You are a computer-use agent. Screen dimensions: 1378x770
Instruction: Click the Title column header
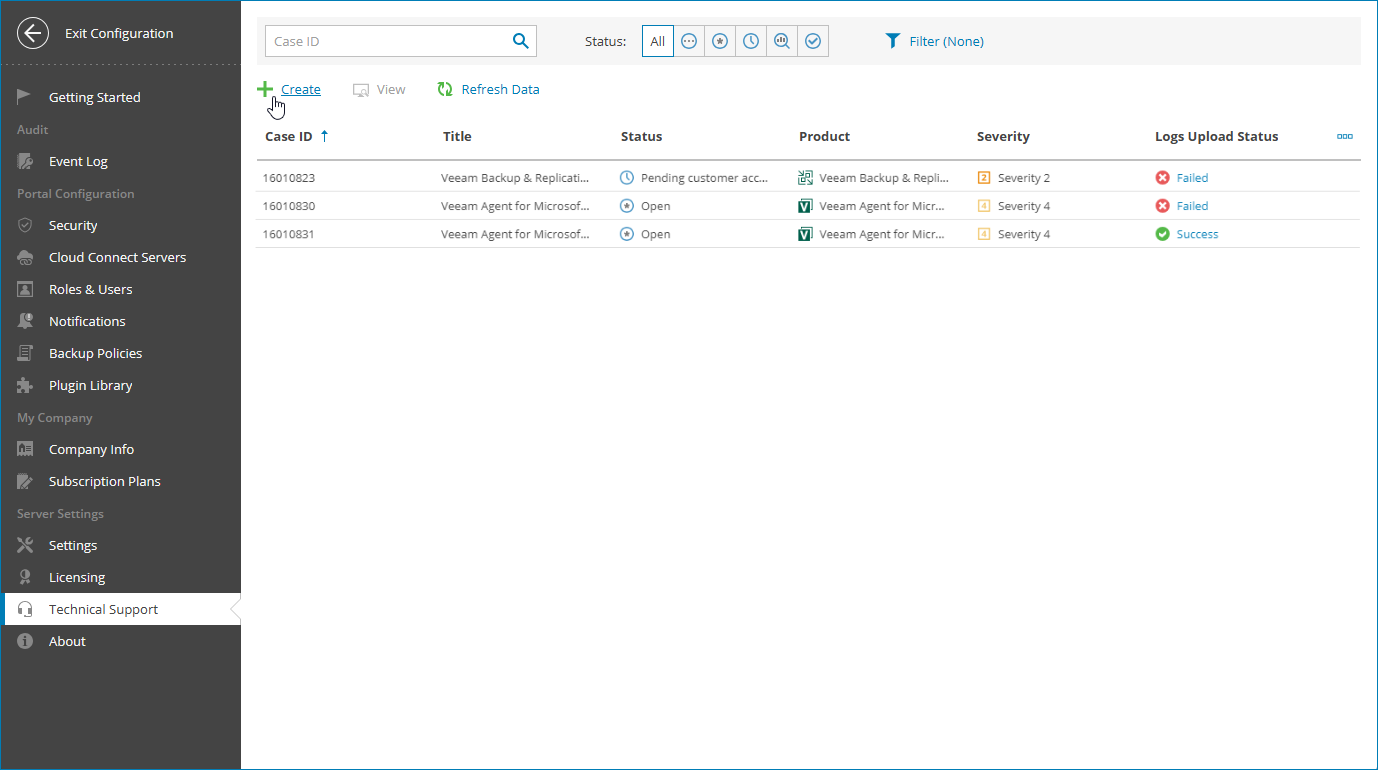(457, 136)
